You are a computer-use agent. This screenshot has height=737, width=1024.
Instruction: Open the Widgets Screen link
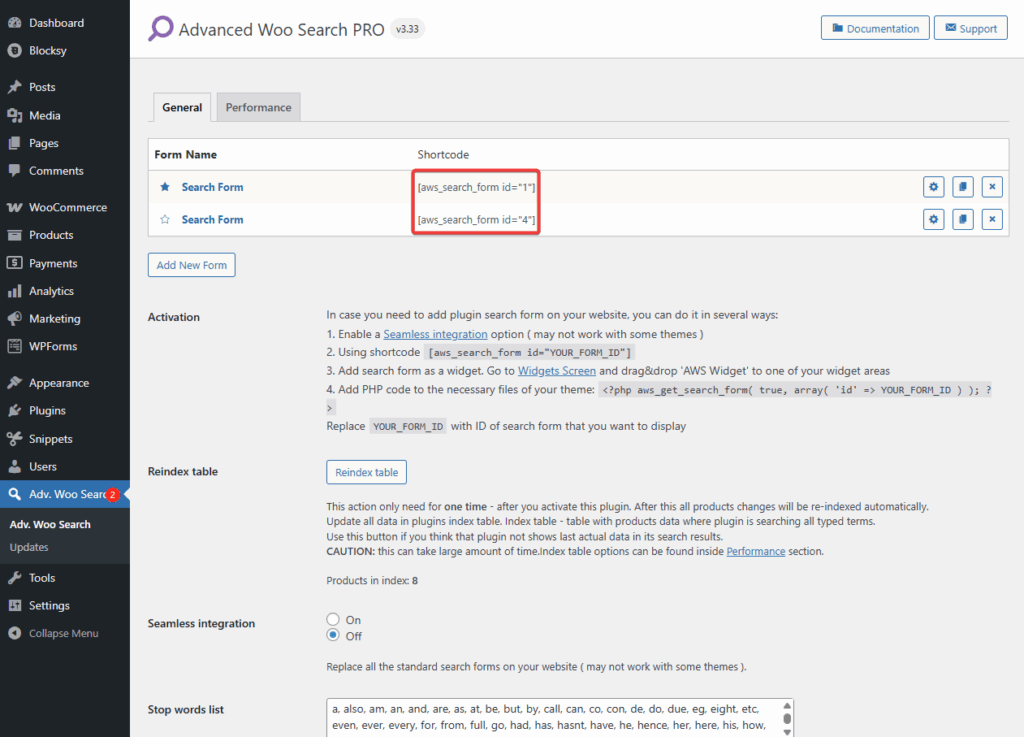click(556, 370)
